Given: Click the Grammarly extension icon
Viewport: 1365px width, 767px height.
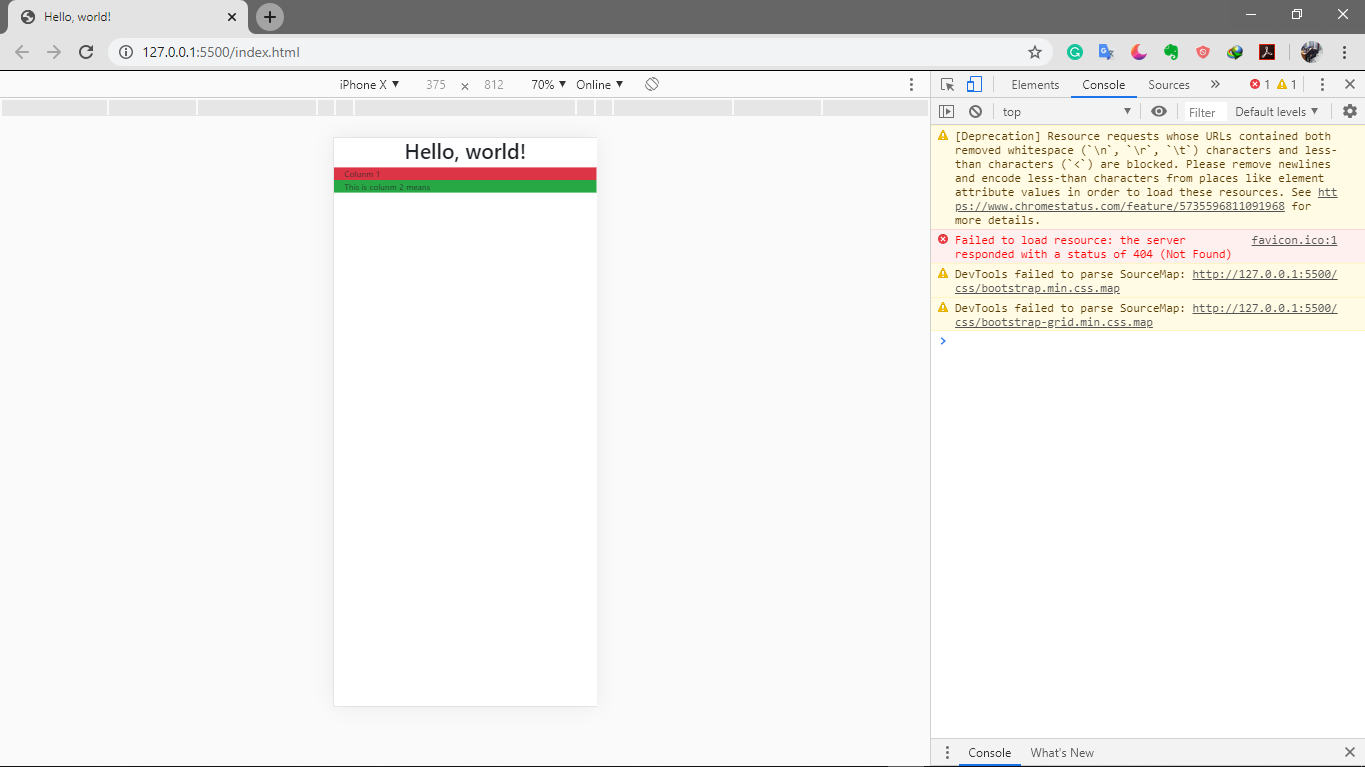Looking at the screenshot, I should pos(1075,52).
